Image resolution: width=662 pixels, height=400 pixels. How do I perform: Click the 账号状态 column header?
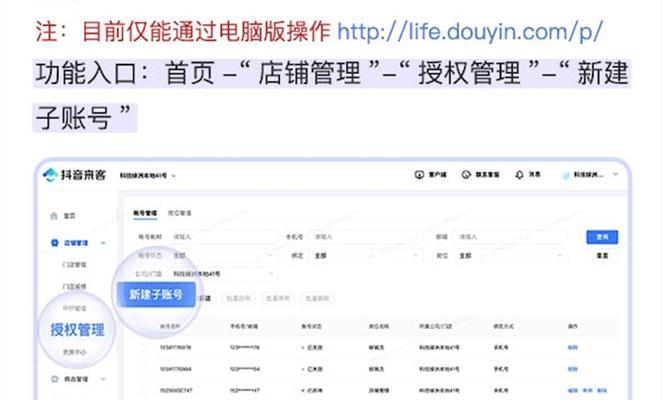click(312, 327)
